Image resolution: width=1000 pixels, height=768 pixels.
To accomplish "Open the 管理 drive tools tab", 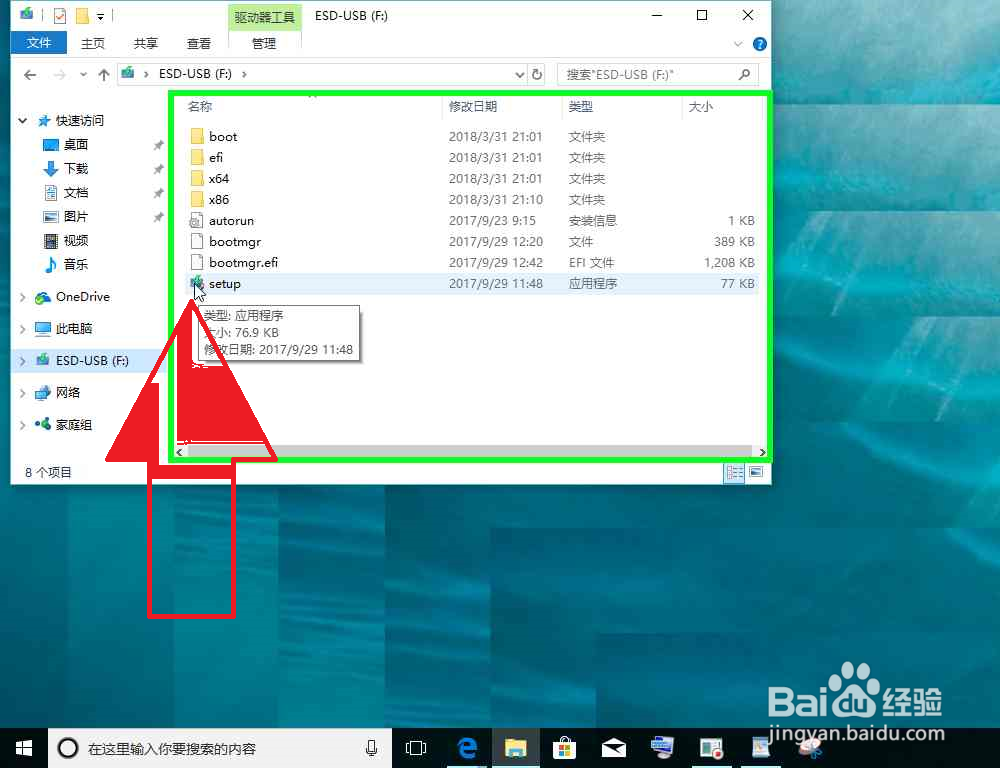I will click(264, 43).
